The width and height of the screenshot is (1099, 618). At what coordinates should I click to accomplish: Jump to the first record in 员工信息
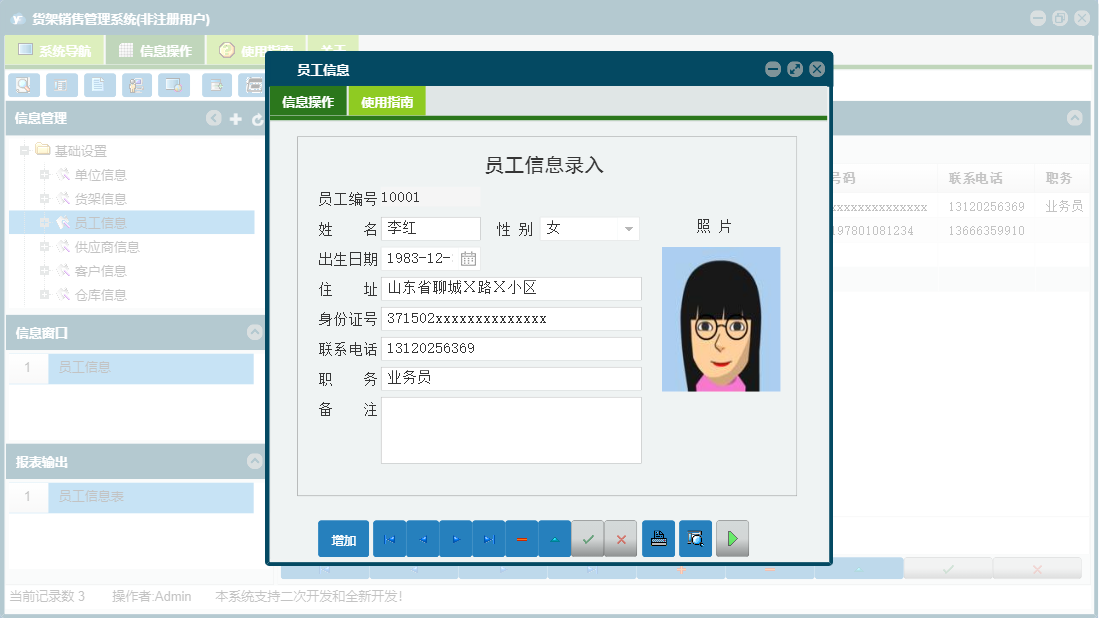pos(389,538)
